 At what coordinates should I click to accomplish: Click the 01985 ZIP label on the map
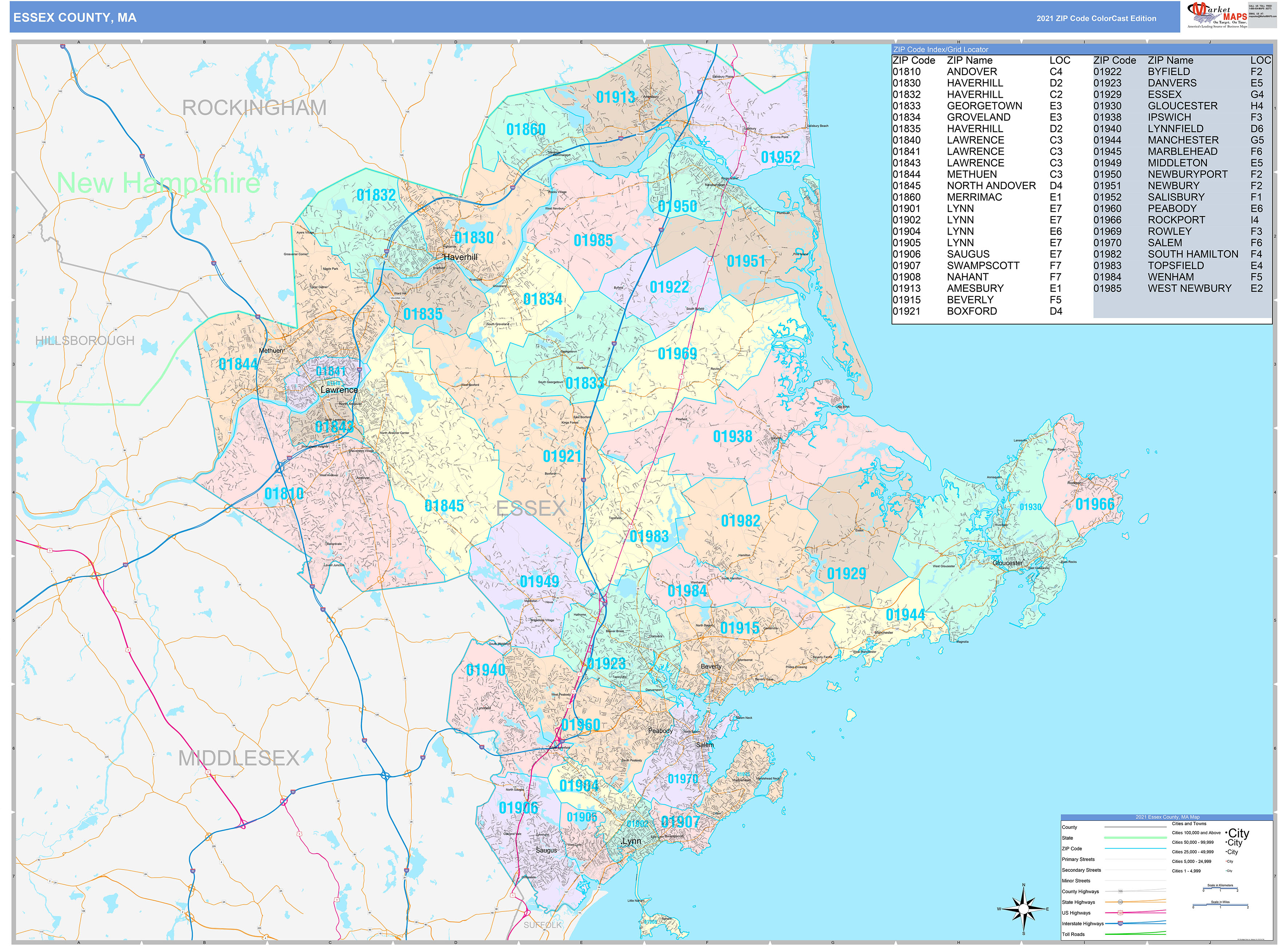(x=594, y=241)
